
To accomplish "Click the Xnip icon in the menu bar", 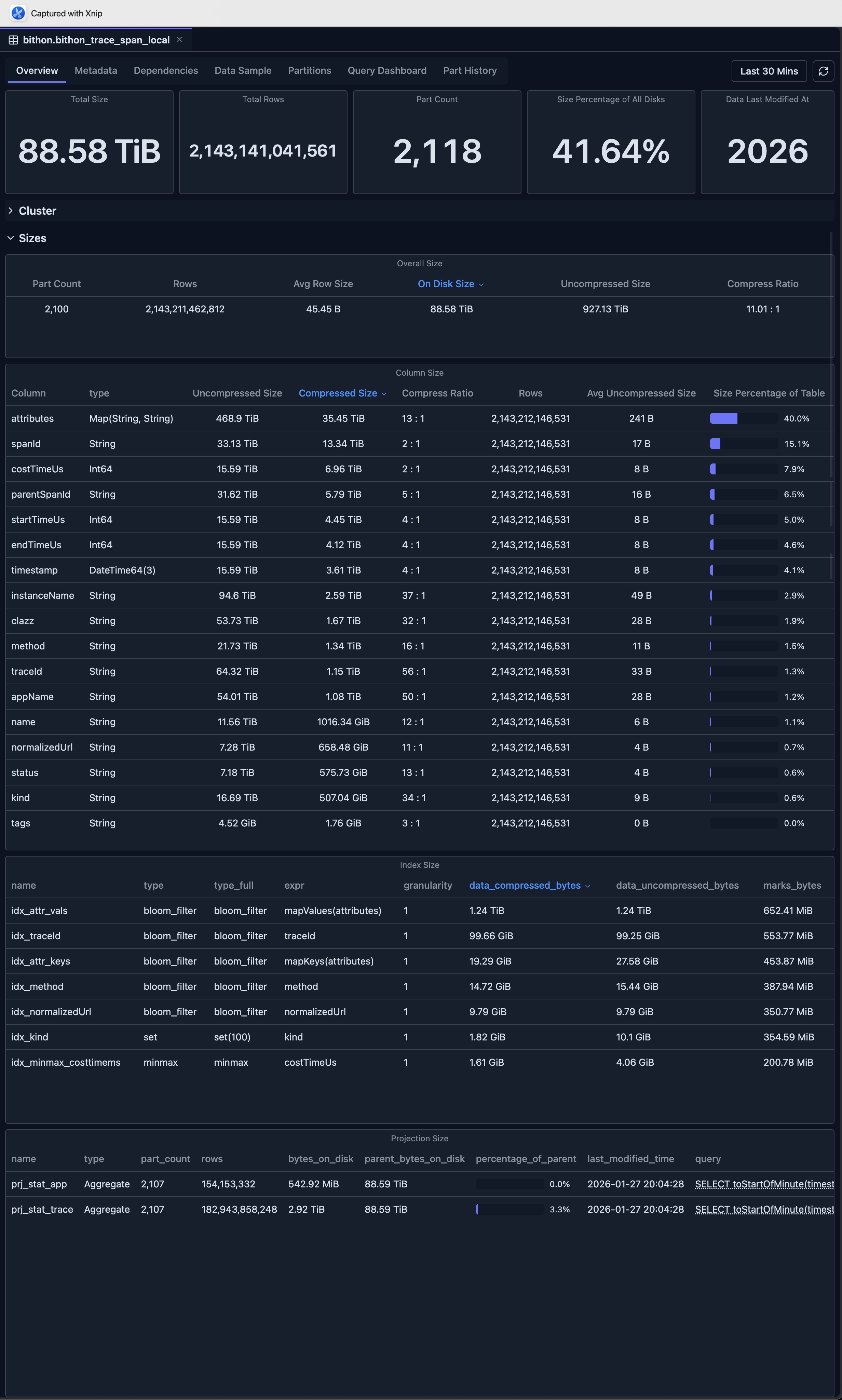I will click(19, 13).
